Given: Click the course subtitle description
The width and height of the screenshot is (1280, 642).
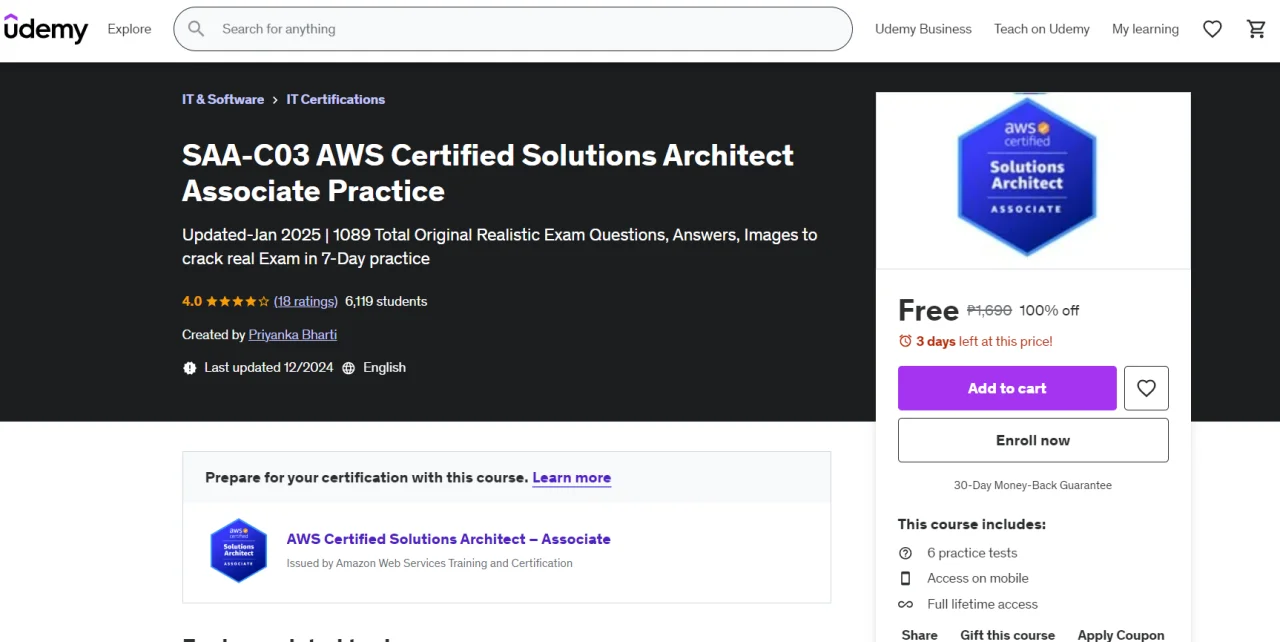Looking at the screenshot, I should click(500, 247).
